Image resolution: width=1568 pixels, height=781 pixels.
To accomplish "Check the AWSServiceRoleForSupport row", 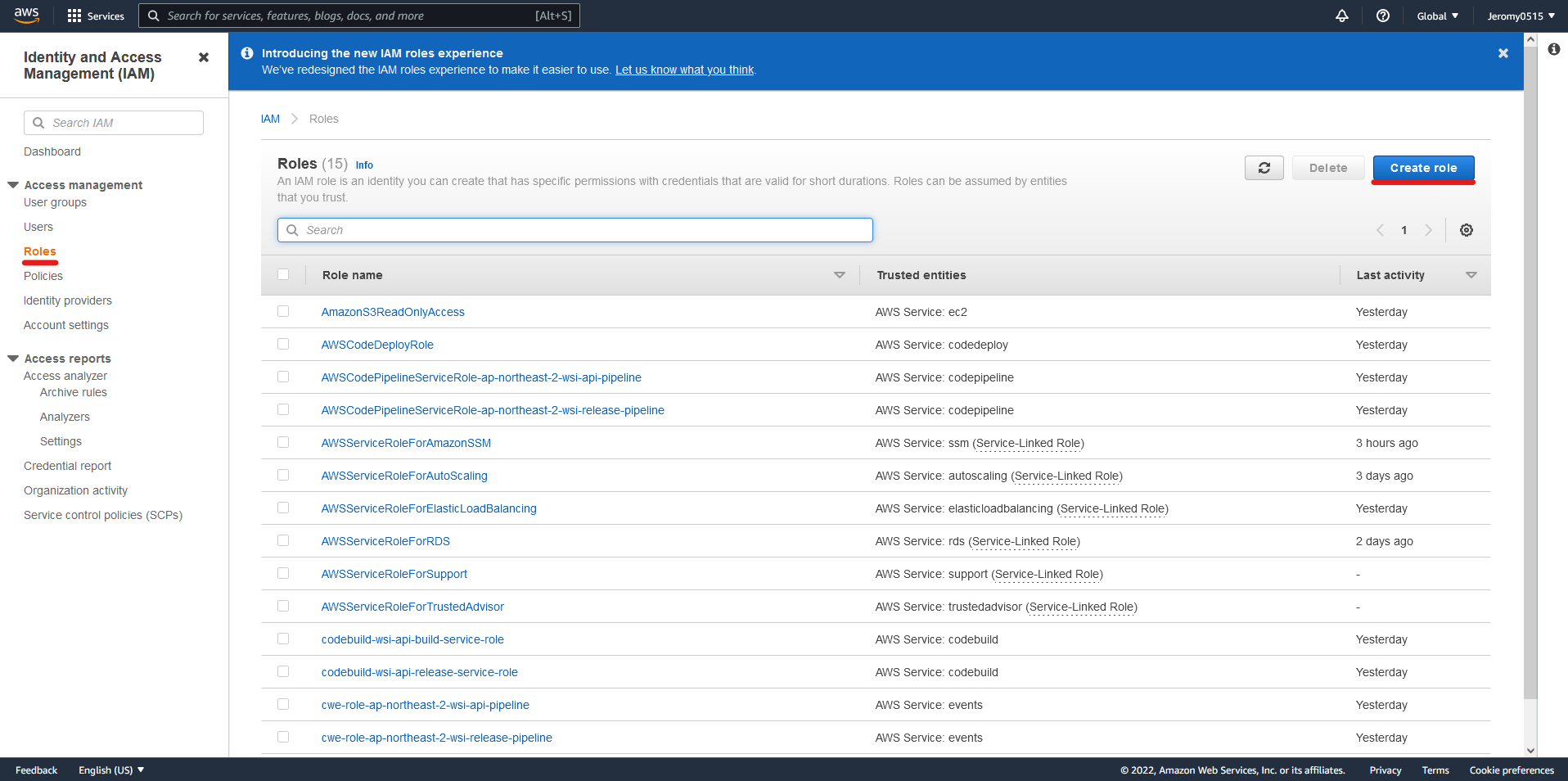I will [x=283, y=573].
